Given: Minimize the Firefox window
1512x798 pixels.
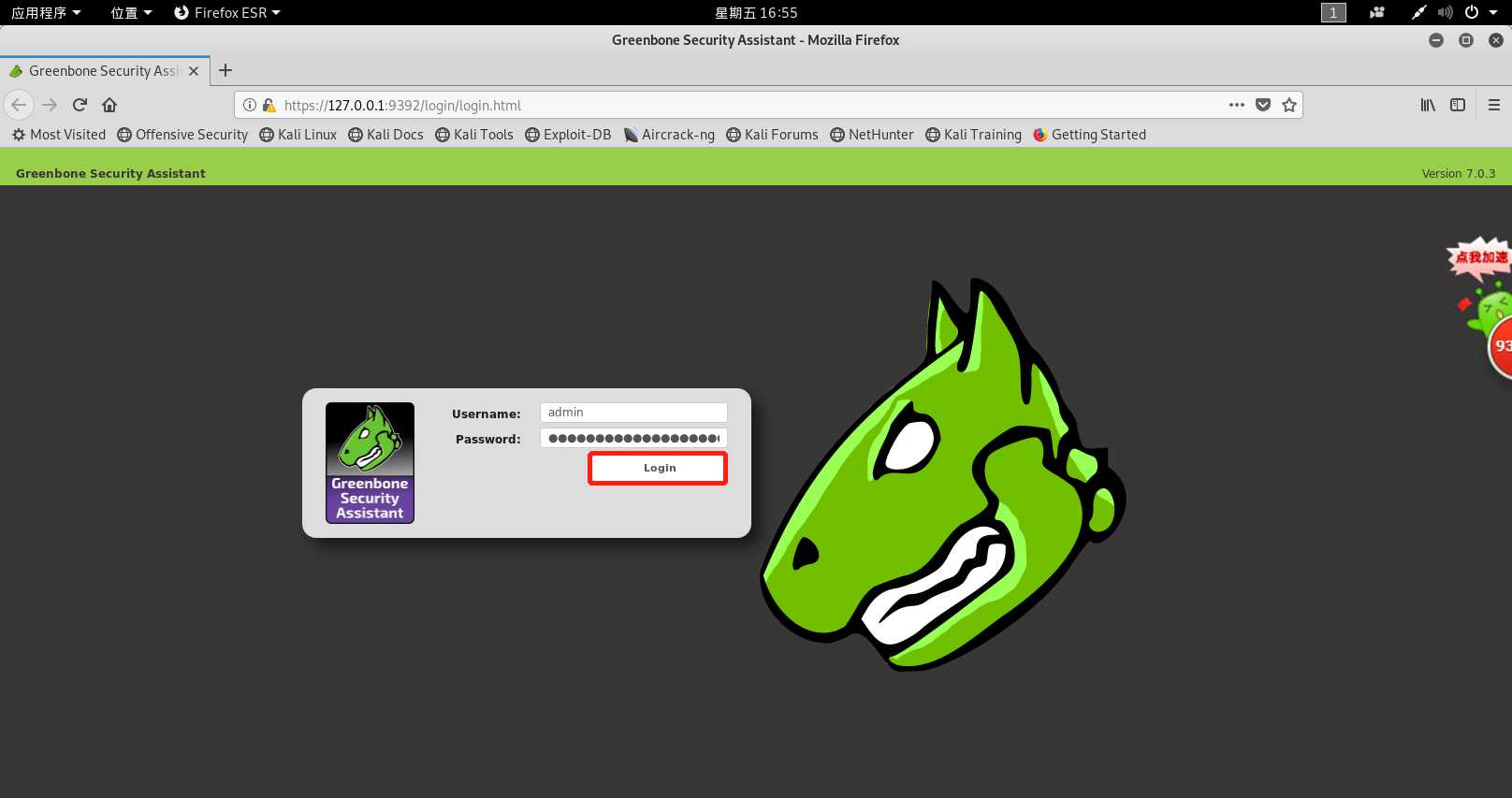Looking at the screenshot, I should pos(1436,40).
